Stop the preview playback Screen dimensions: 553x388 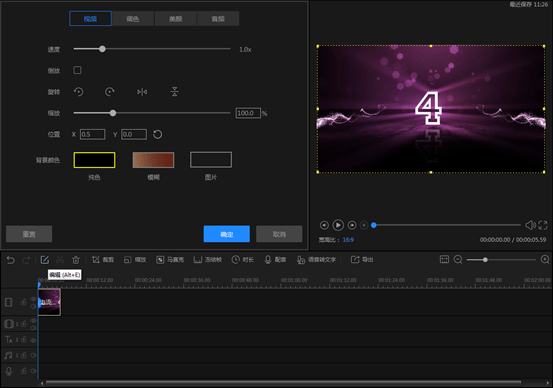tap(364, 225)
